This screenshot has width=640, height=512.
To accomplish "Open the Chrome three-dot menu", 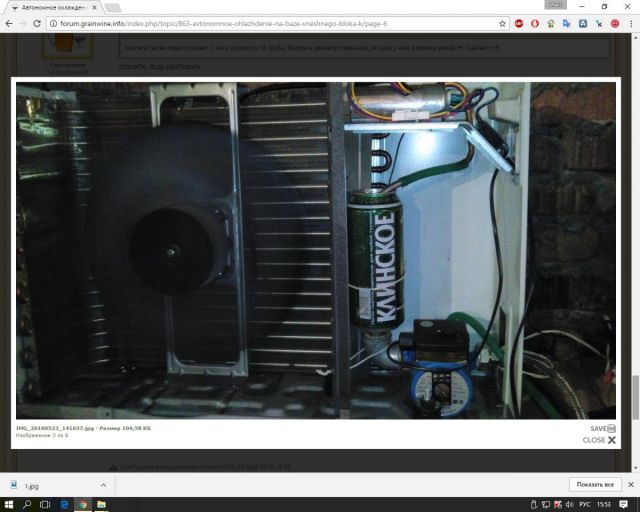I will (631, 23).
